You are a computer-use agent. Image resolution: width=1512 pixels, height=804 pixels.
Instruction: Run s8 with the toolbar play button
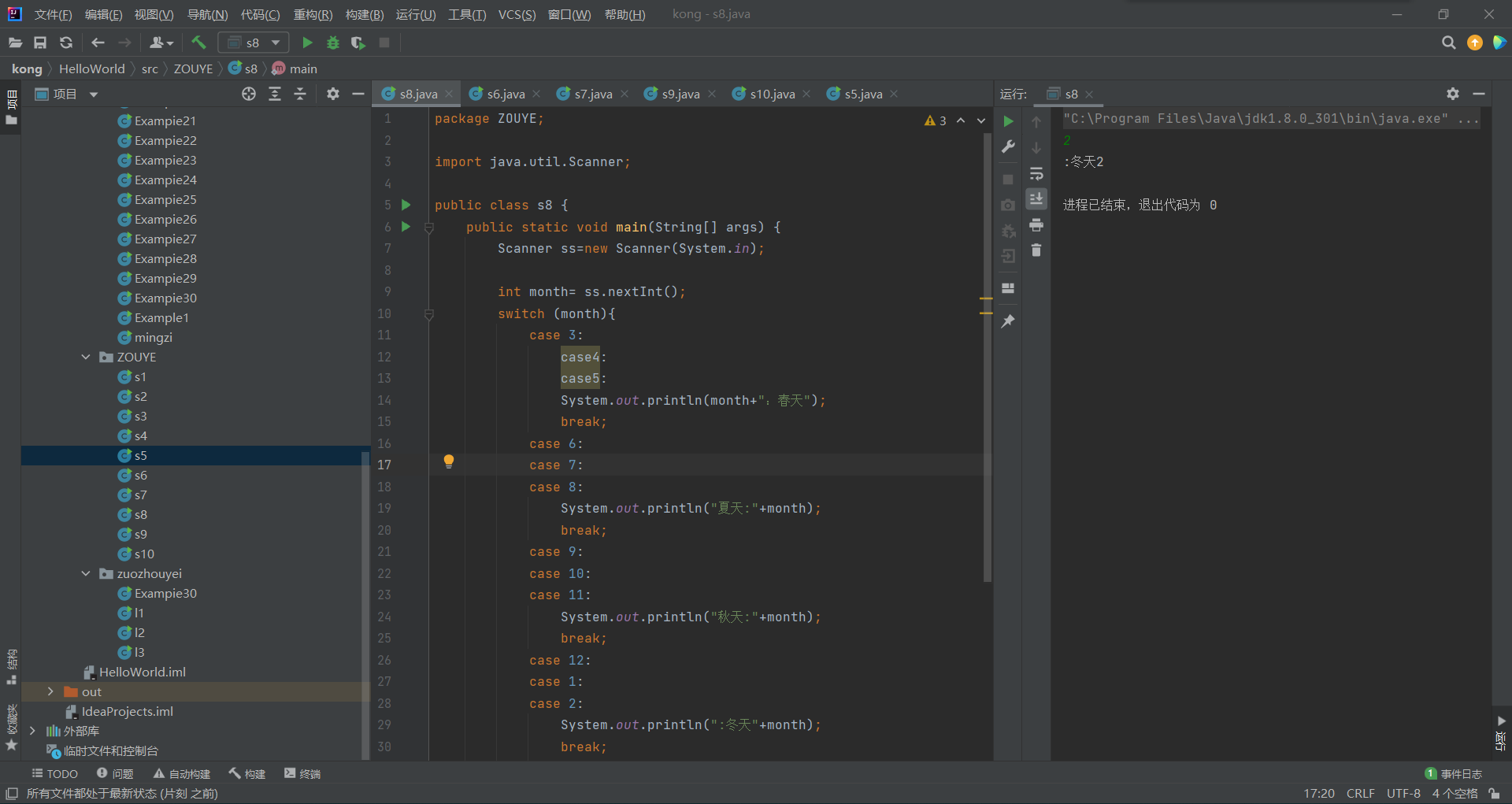[308, 43]
